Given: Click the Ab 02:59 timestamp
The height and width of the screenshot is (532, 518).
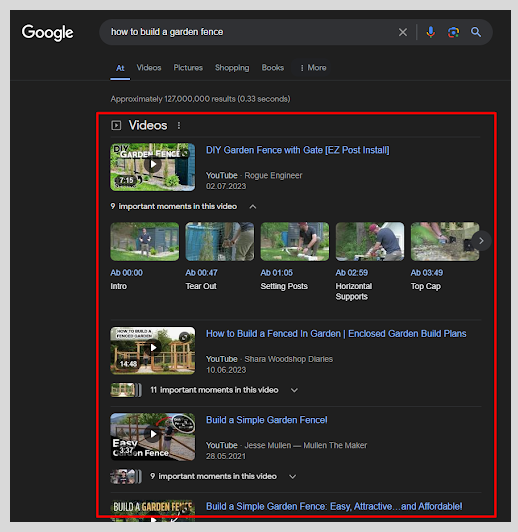Looking at the screenshot, I should [352, 273].
